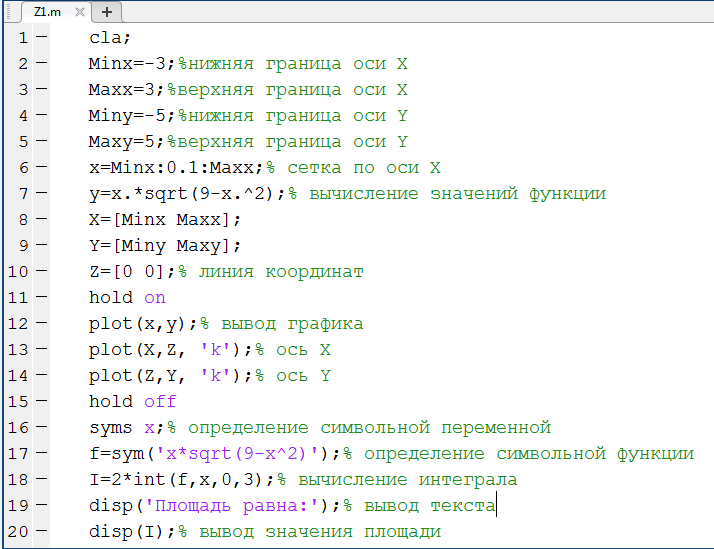Viewport: 714px width, 549px height.
Task: Set breakpoint at line 1 dash
Action: pyautogui.click(x=41, y=37)
